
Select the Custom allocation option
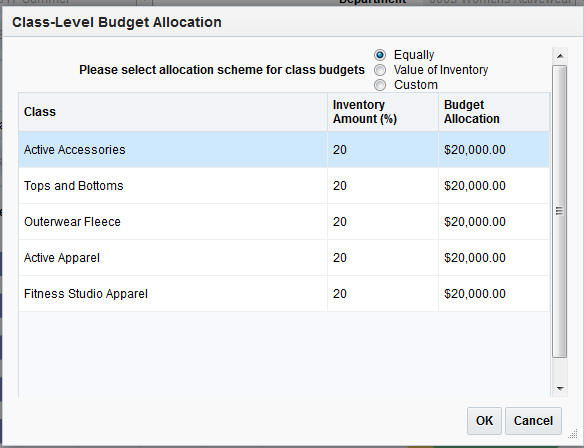[380, 85]
